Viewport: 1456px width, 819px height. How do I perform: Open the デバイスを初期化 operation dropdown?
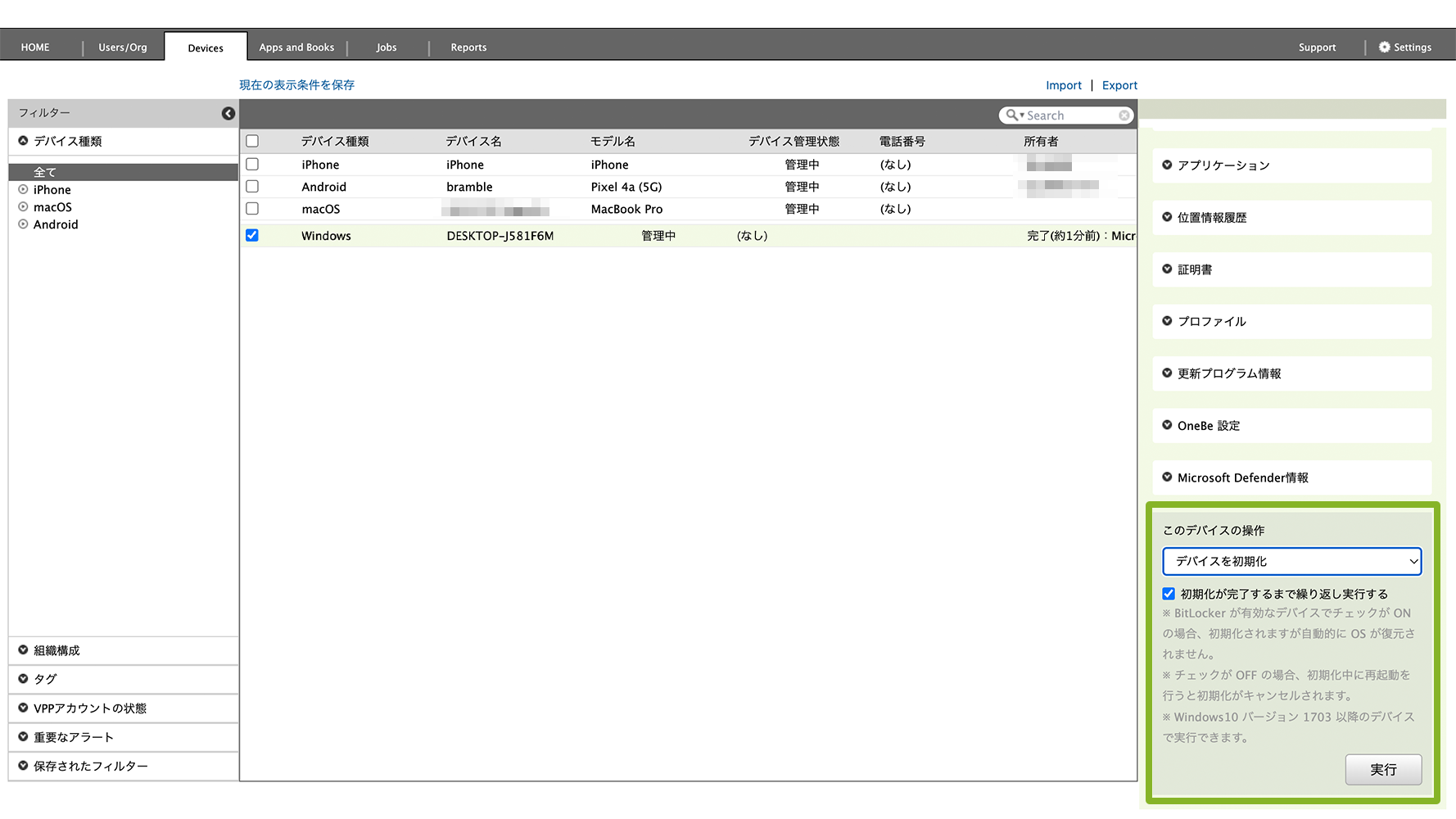[x=1291, y=562]
